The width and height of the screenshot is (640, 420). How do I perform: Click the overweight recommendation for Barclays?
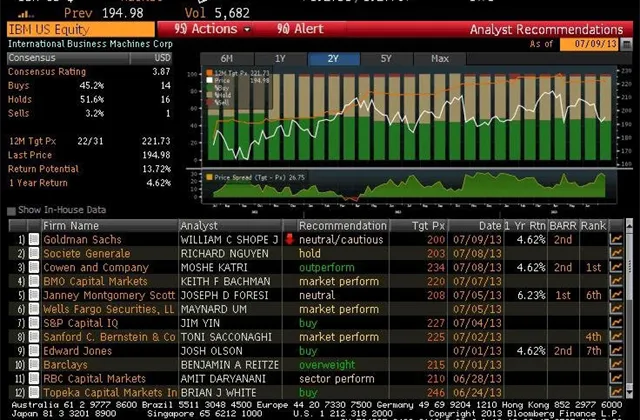(x=327, y=364)
